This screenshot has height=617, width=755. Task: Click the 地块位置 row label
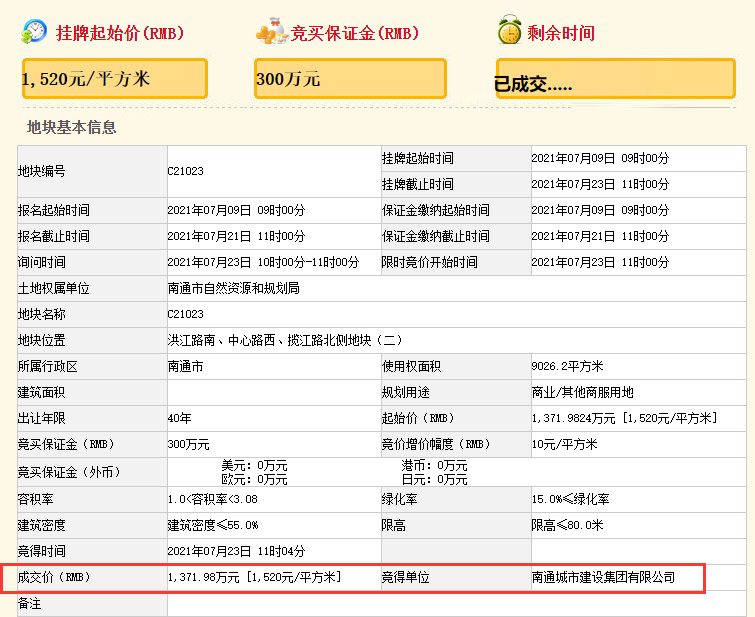(41, 340)
